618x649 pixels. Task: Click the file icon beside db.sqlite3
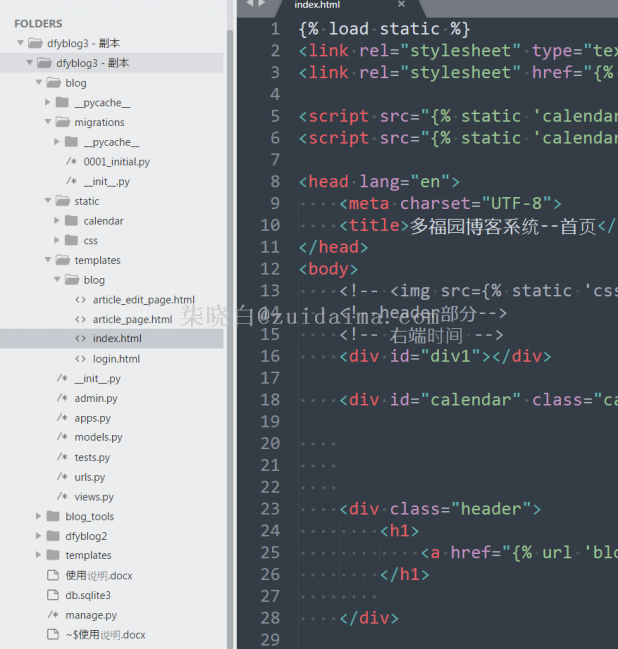click(53, 595)
